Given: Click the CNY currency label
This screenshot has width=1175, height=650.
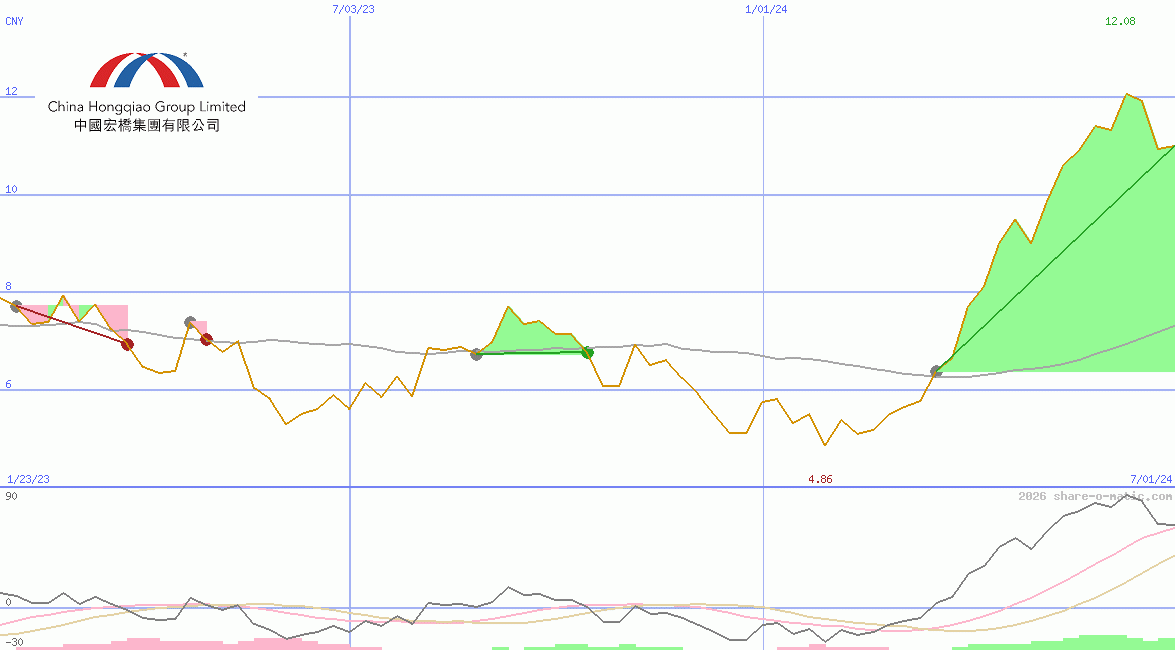Looking at the screenshot, I should (x=14, y=19).
